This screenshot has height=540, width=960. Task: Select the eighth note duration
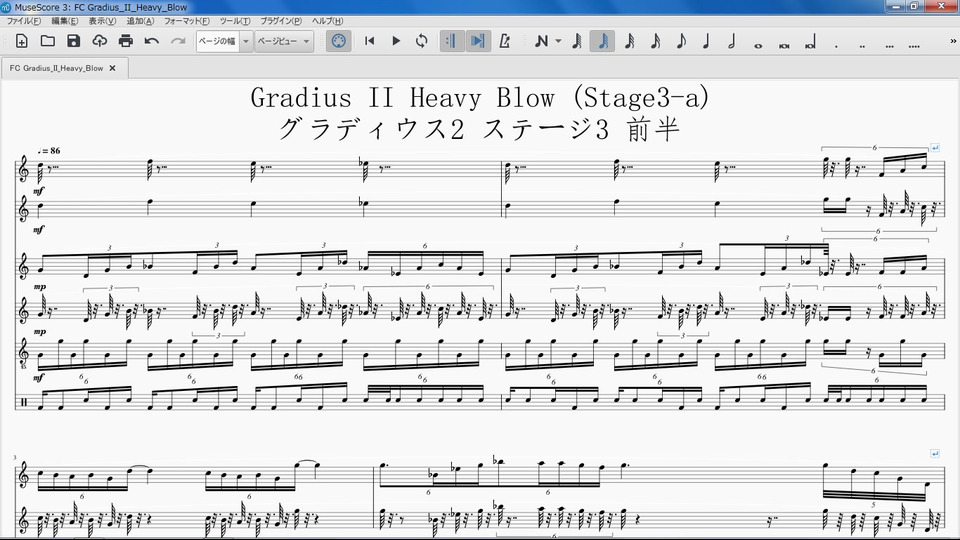tap(681, 41)
